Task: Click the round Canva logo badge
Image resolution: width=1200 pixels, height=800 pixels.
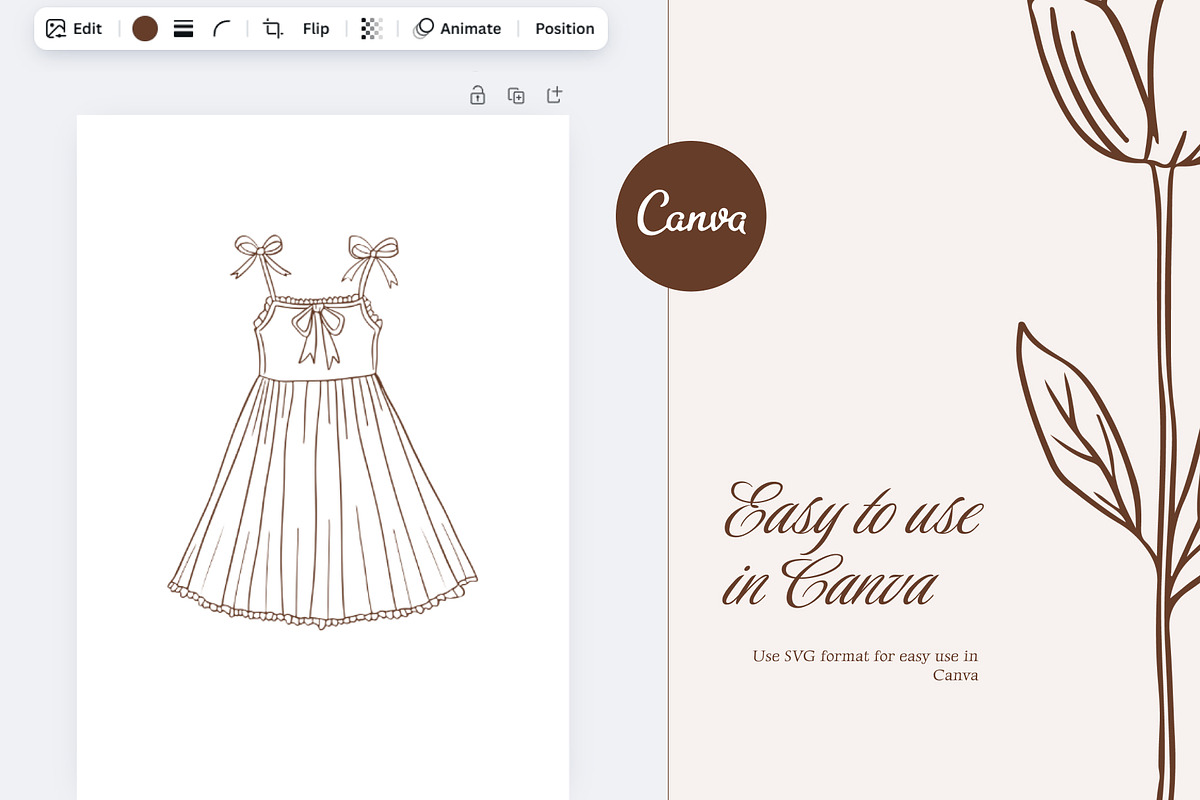Action: coord(691,216)
